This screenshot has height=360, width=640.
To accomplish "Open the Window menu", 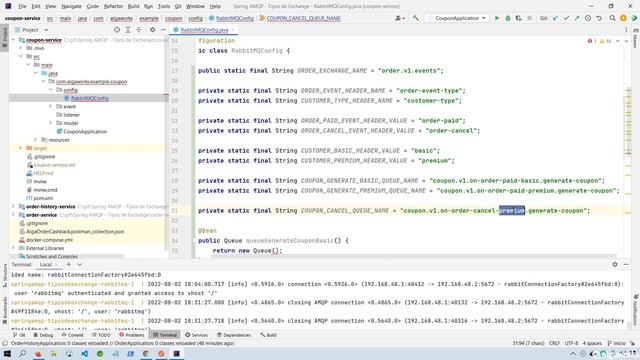I will [195, 6].
